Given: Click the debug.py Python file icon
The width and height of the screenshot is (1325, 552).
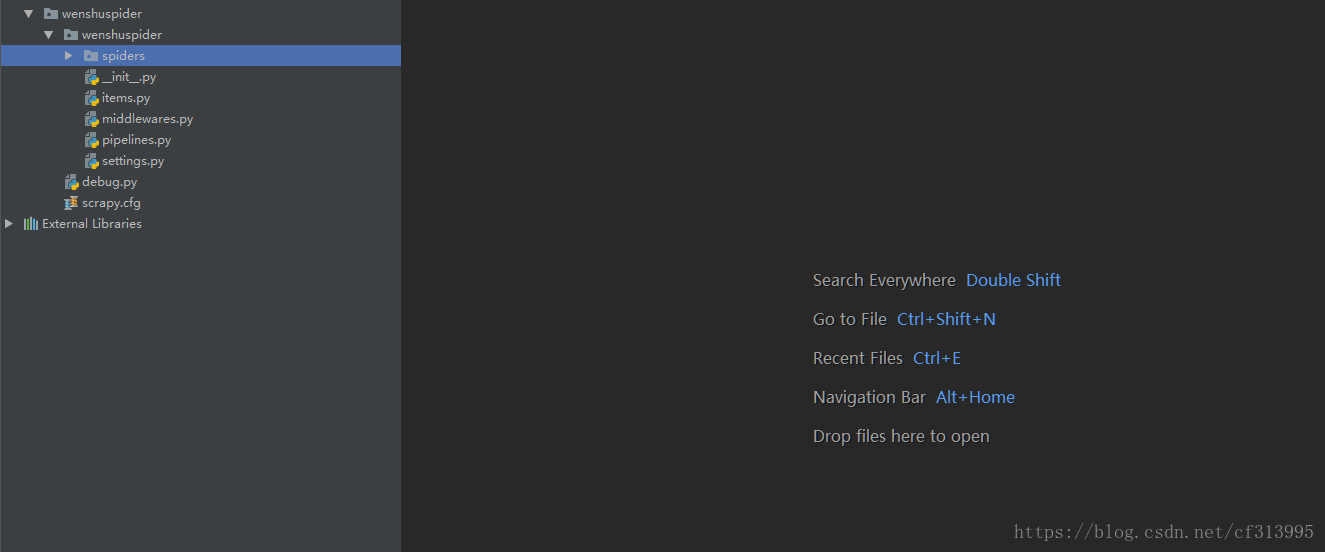Looking at the screenshot, I should (71, 182).
